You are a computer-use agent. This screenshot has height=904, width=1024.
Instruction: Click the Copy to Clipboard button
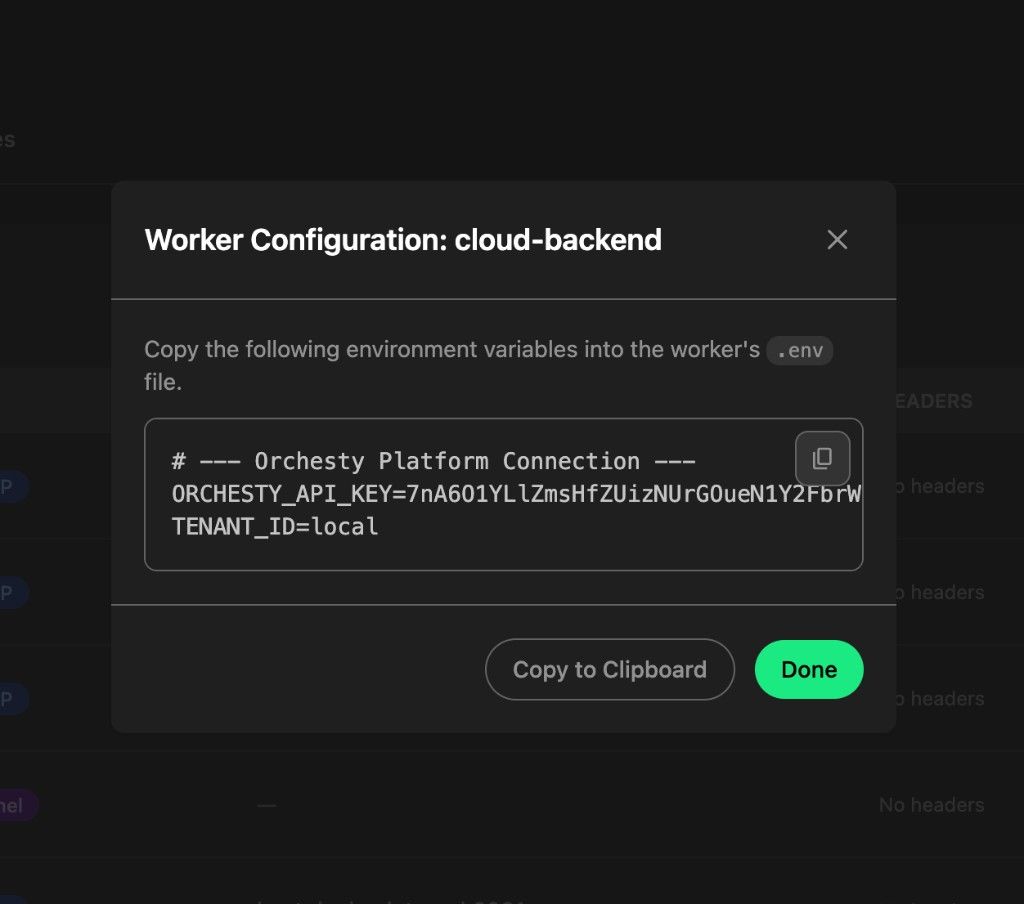(609, 670)
